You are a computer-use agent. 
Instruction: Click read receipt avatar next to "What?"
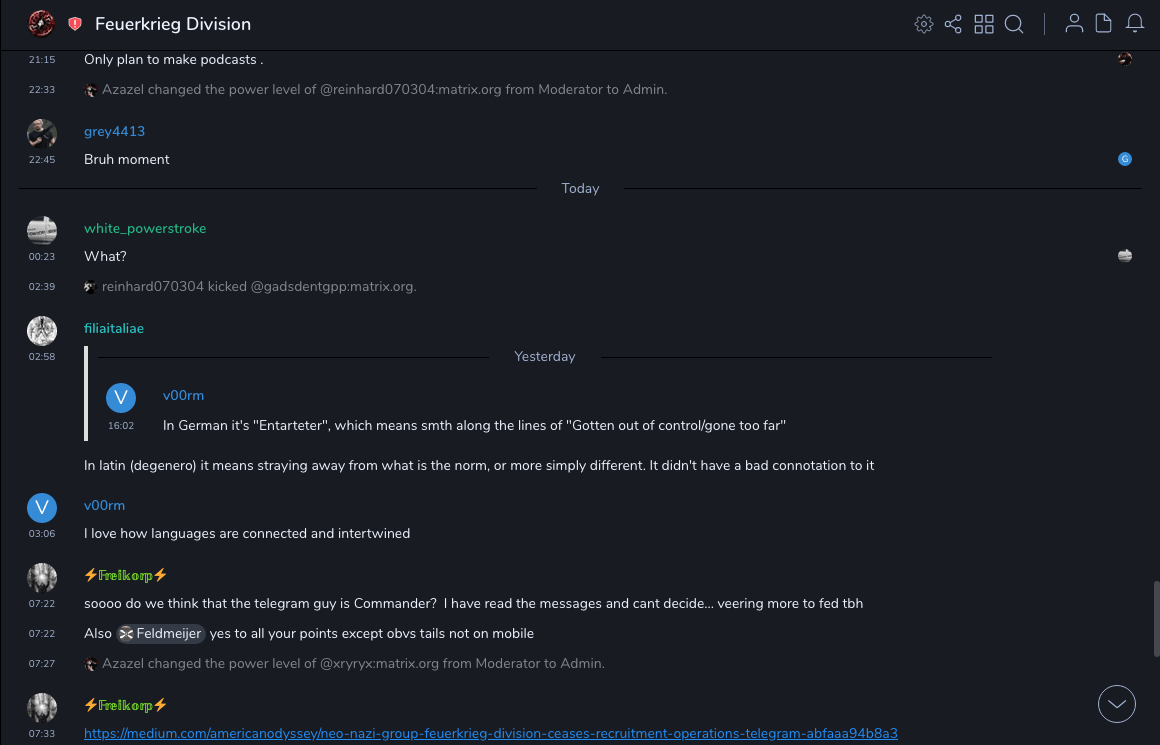pyautogui.click(x=1125, y=256)
